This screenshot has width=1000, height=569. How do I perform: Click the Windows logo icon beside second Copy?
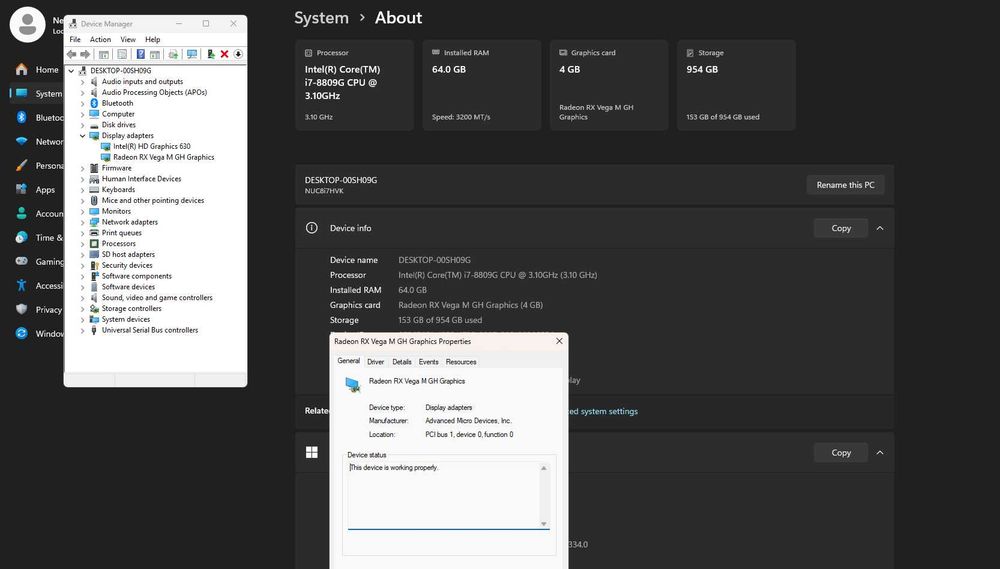tap(311, 452)
